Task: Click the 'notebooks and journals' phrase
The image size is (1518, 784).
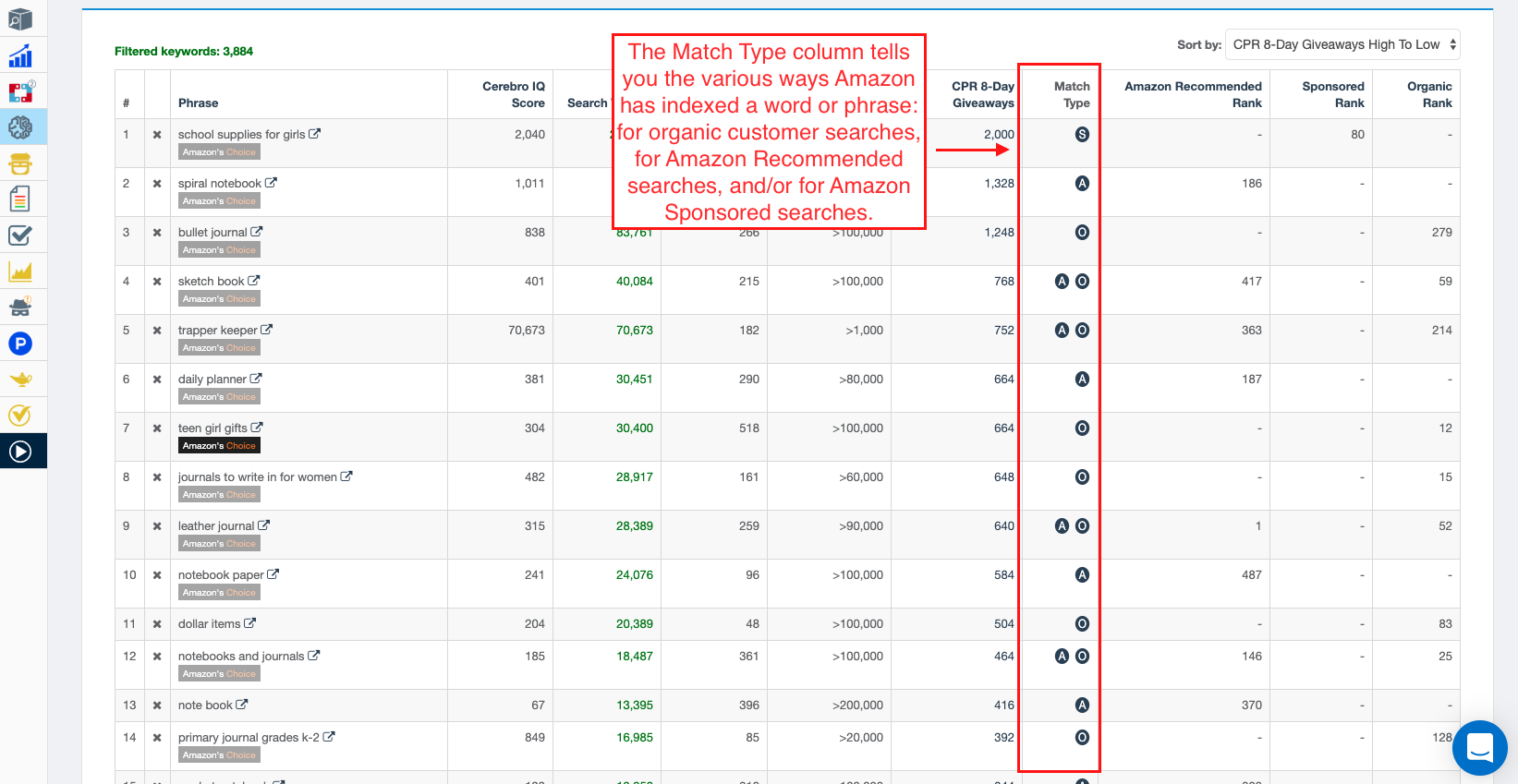Action: tap(241, 657)
